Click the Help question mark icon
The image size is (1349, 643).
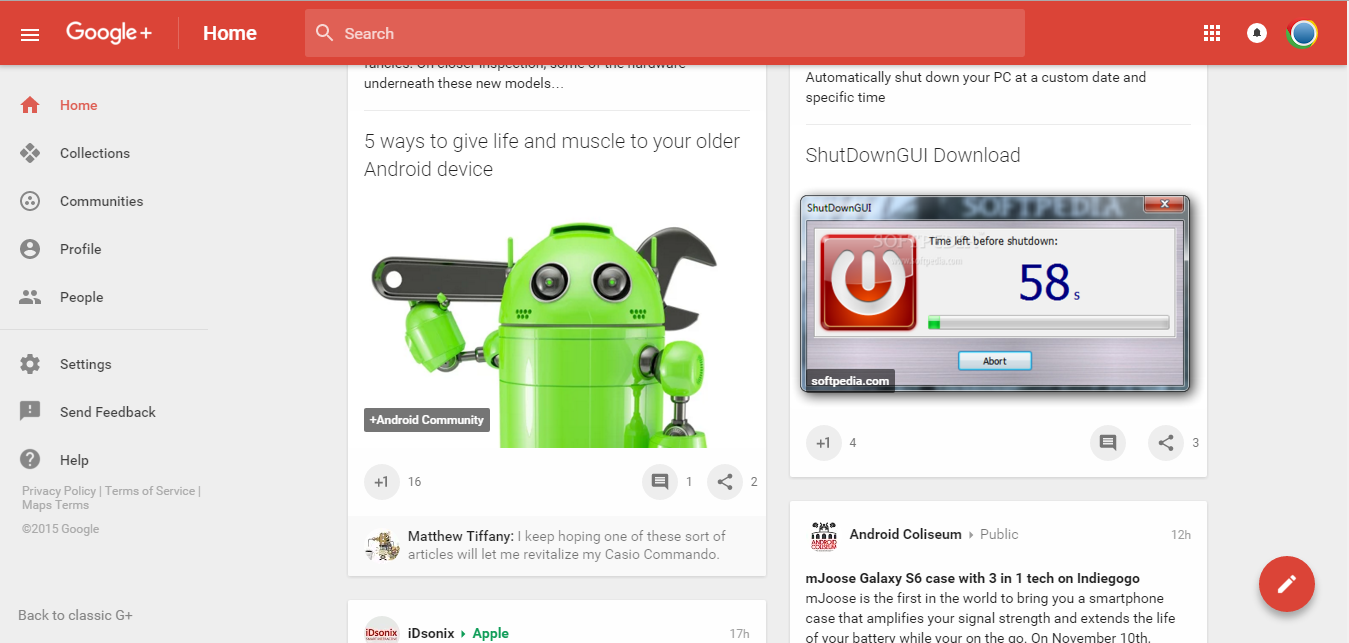click(x=30, y=460)
